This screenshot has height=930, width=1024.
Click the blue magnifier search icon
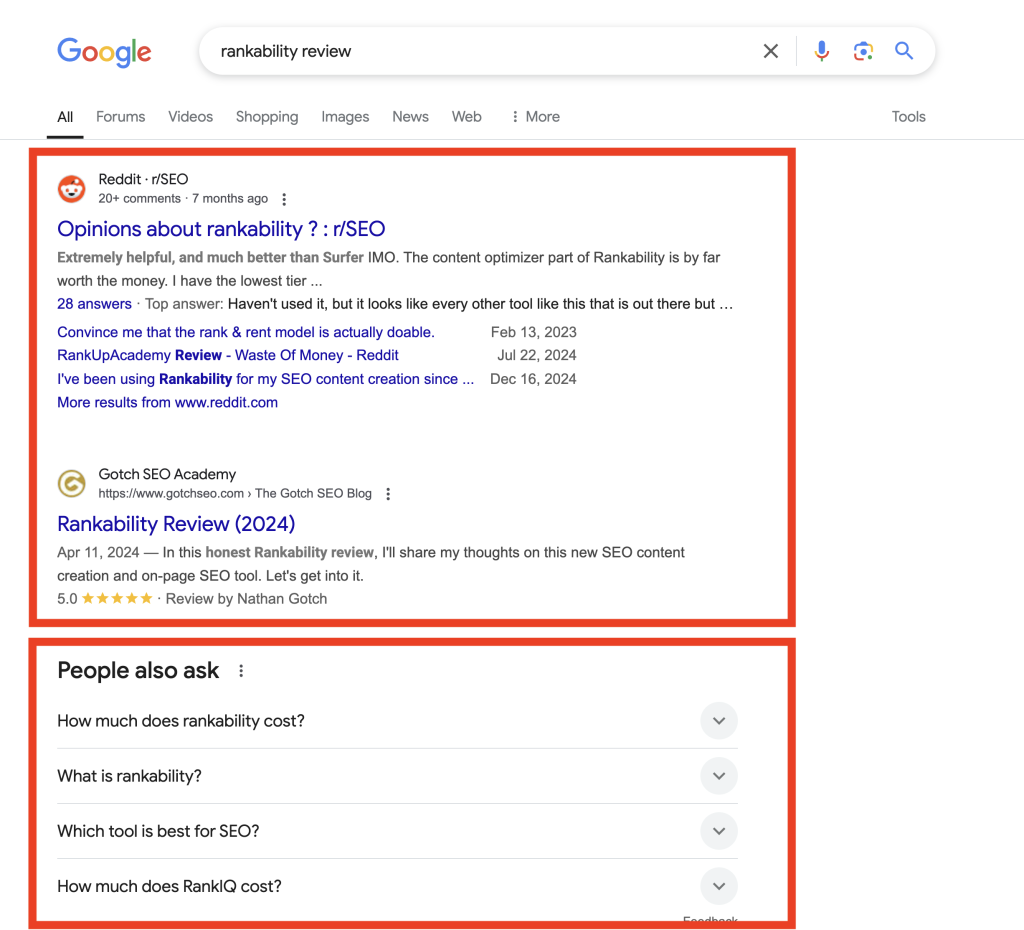904,51
